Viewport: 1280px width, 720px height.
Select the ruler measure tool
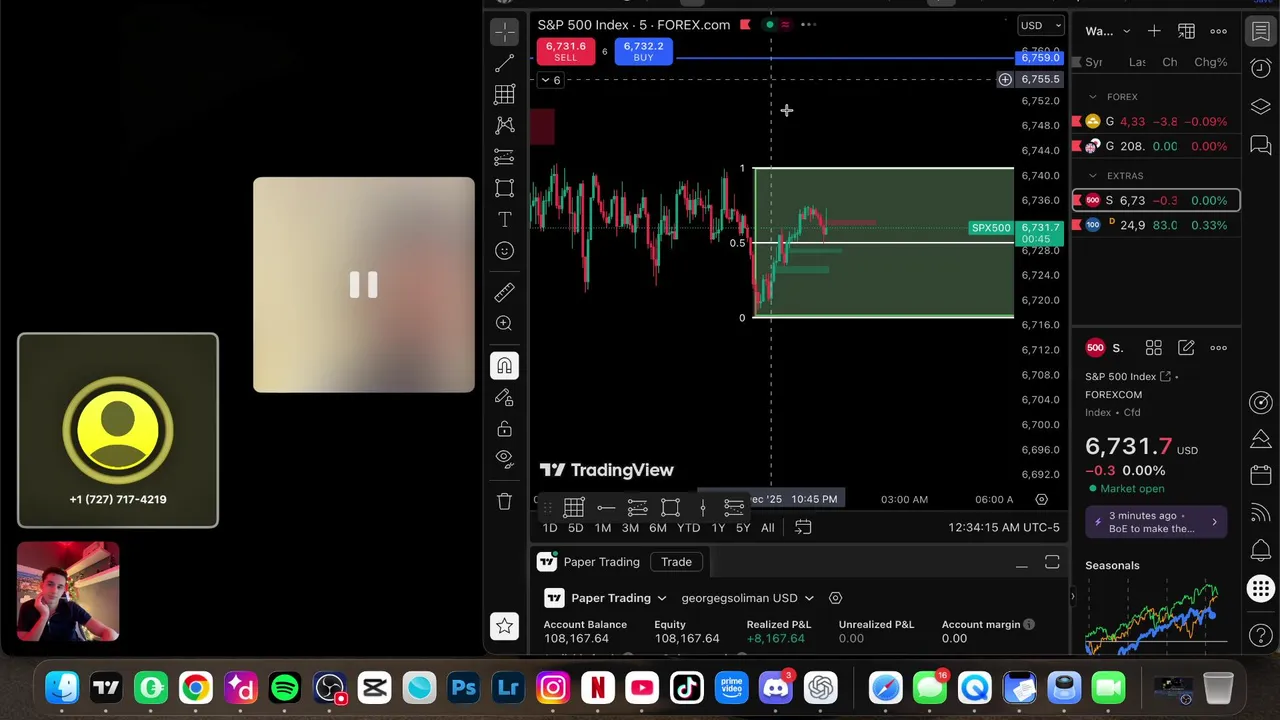[504, 292]
